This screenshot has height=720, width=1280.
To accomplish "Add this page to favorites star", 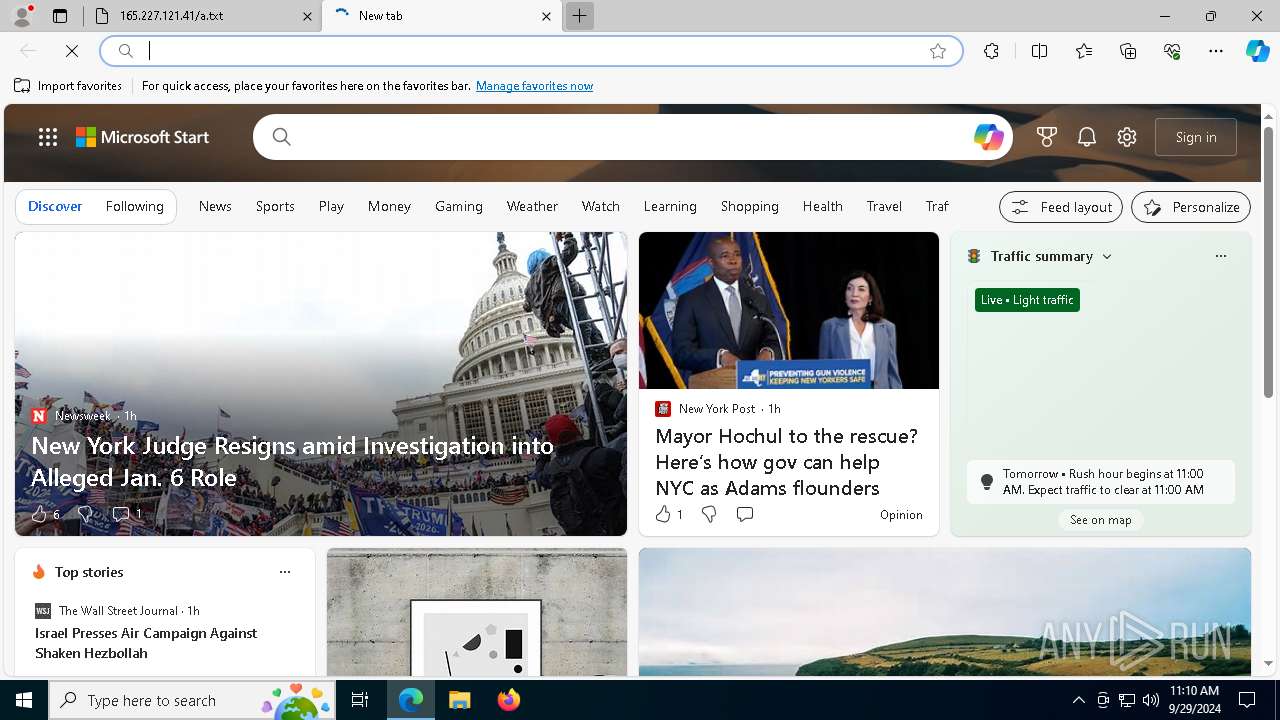I will [x=938, y=51].
